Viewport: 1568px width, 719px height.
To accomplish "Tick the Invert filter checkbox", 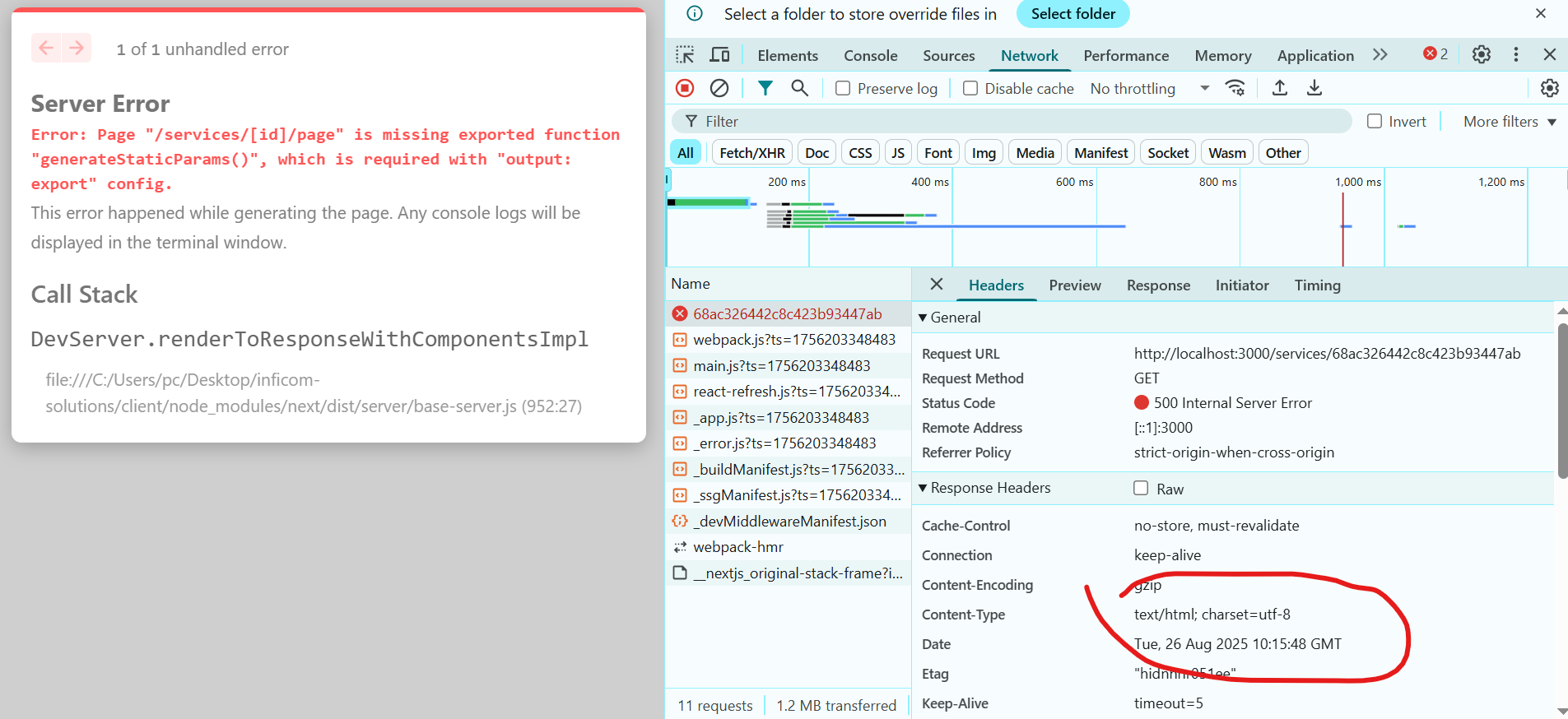I will tap(1375, 122).
